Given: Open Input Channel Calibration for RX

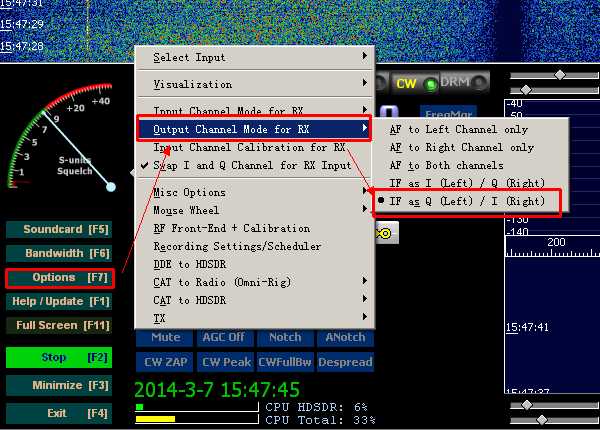Looking at the screenshot, I should click(x=254, y=147).
